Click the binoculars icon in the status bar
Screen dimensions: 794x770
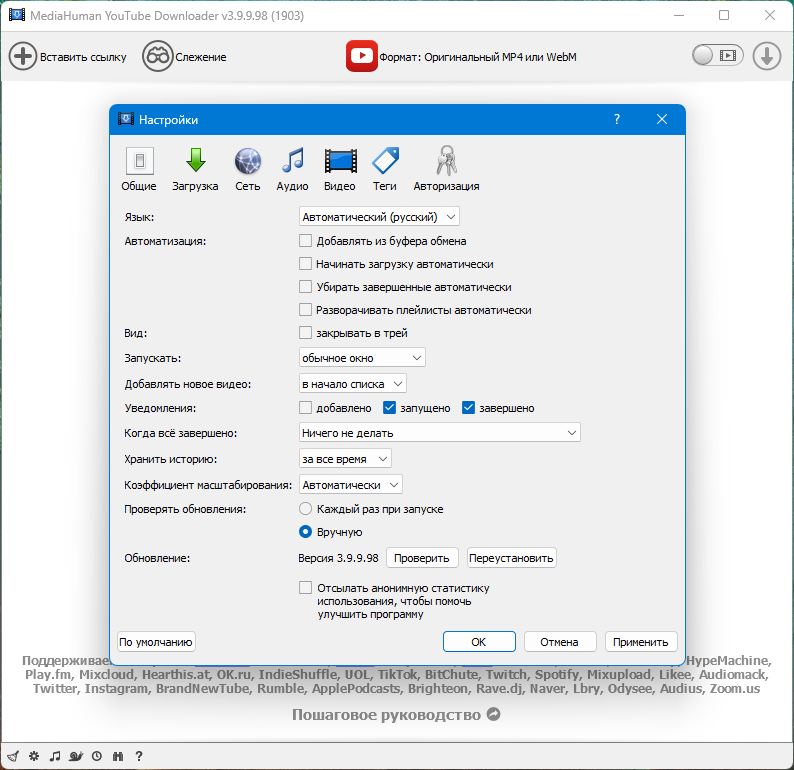tap(118, 756)
